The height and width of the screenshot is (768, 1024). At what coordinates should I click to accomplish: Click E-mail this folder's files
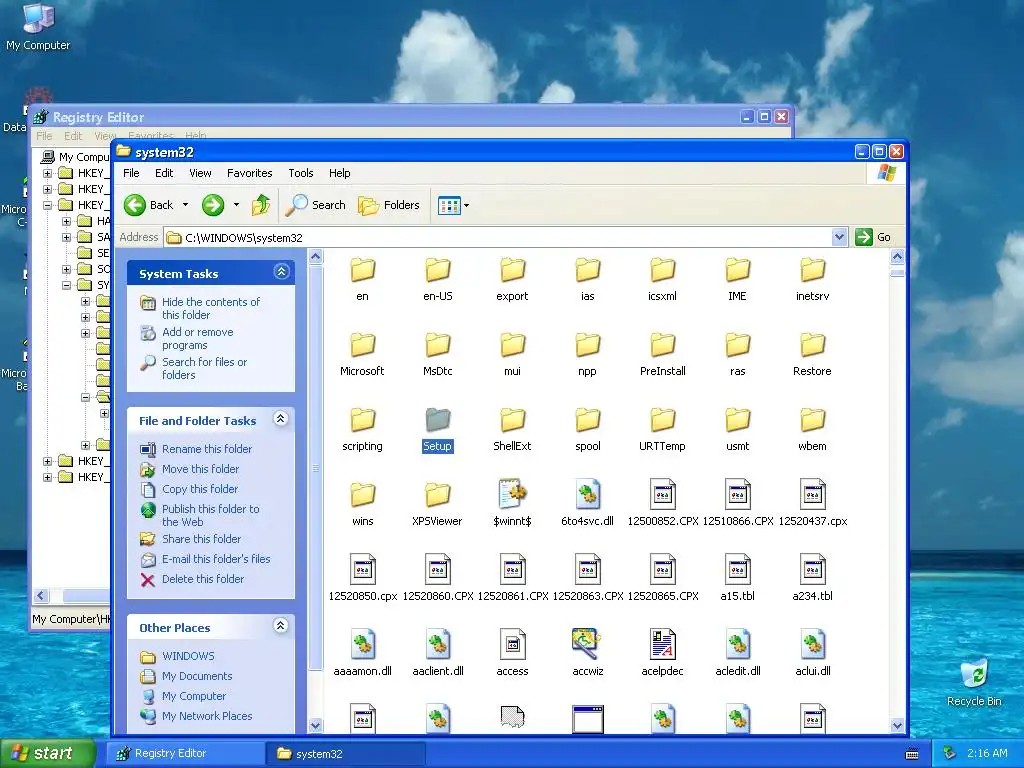216,559
